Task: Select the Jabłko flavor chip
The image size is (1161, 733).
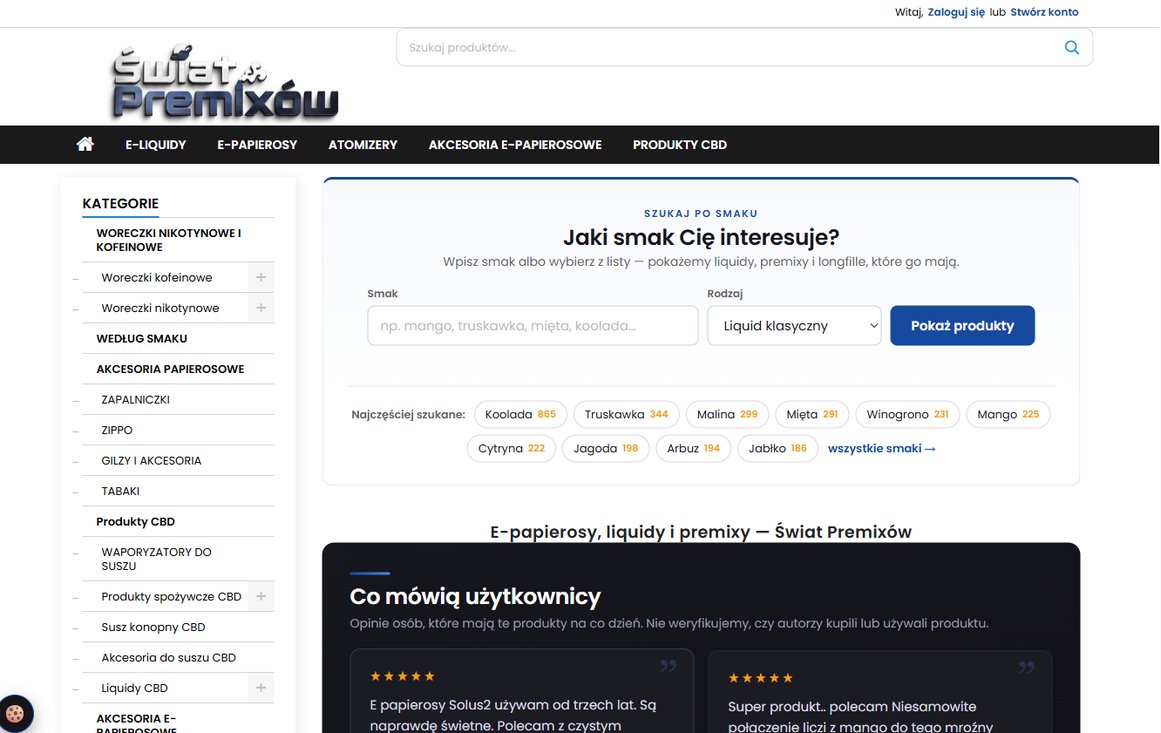Action: 777,449
